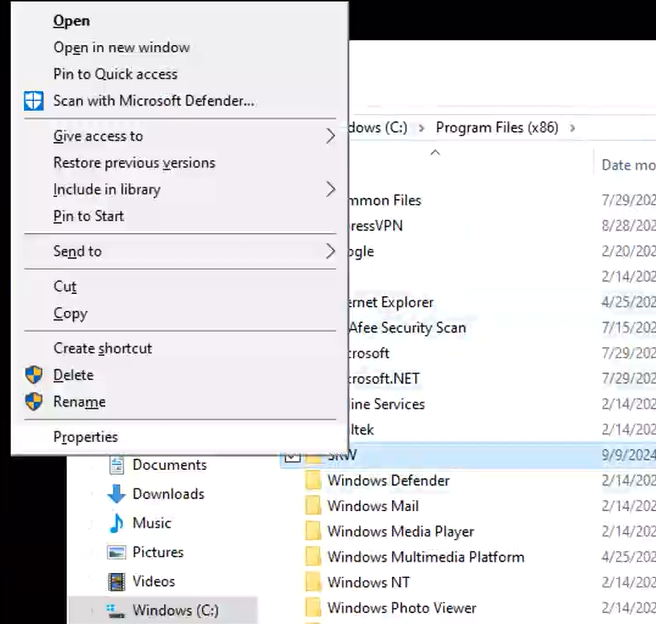Screen dimensions: 656x624
Task: Open Documents in the navigation pane
Action: point(169,465)
